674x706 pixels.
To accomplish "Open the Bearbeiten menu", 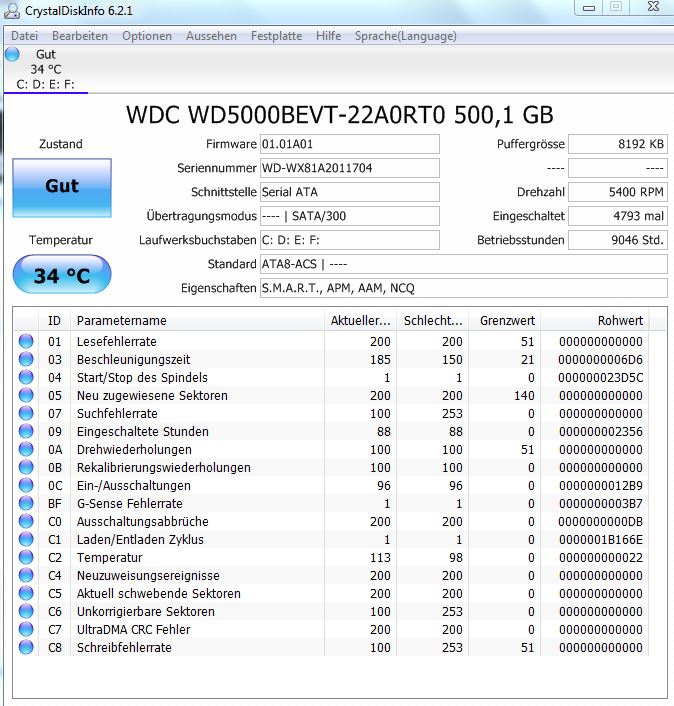I will [x=80, y=36].
